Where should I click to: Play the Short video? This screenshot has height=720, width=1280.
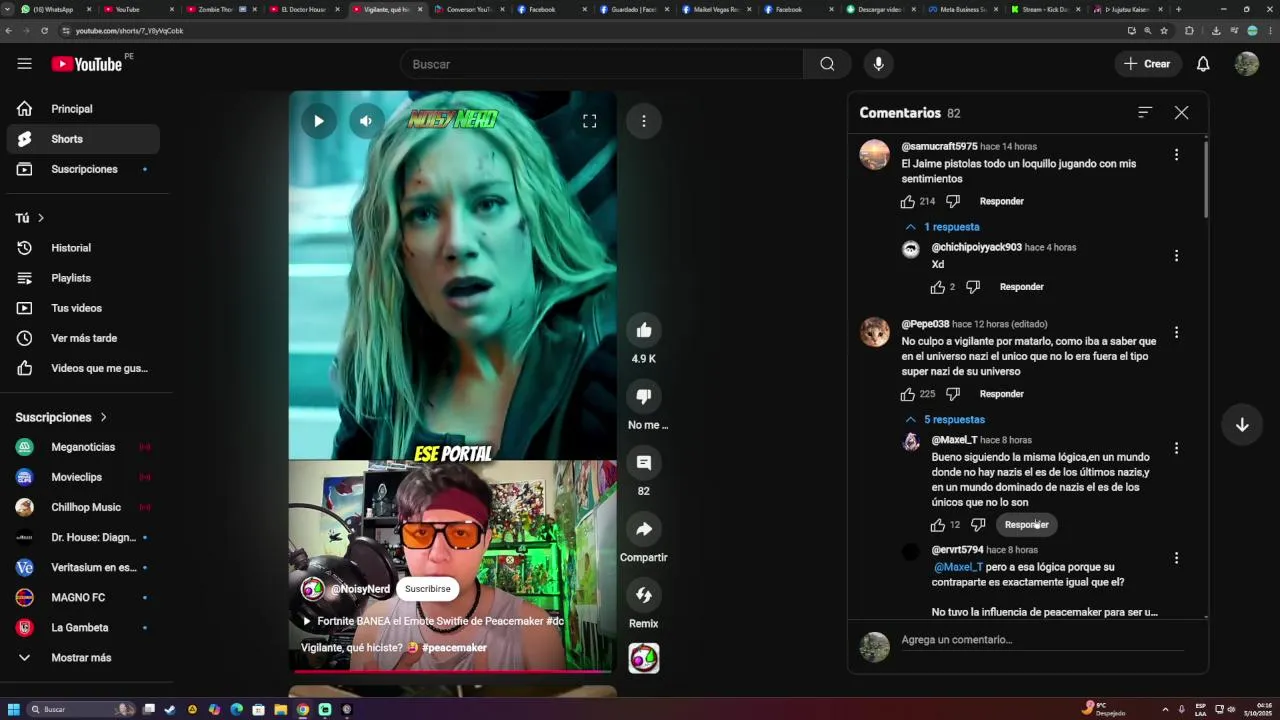(x=318, y=121)
